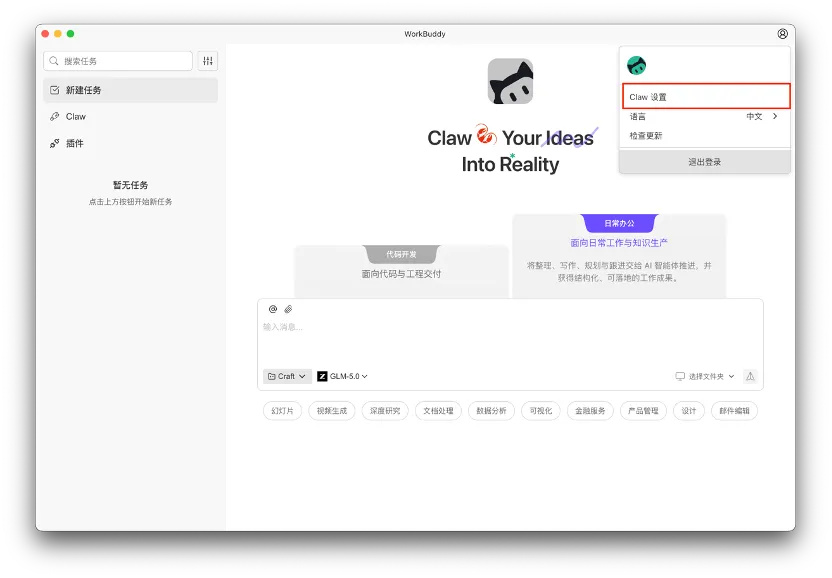Viewport: 832px width, 578px height.
Task: Click the filter sliders icon beside search
Action: coord(208,61)
